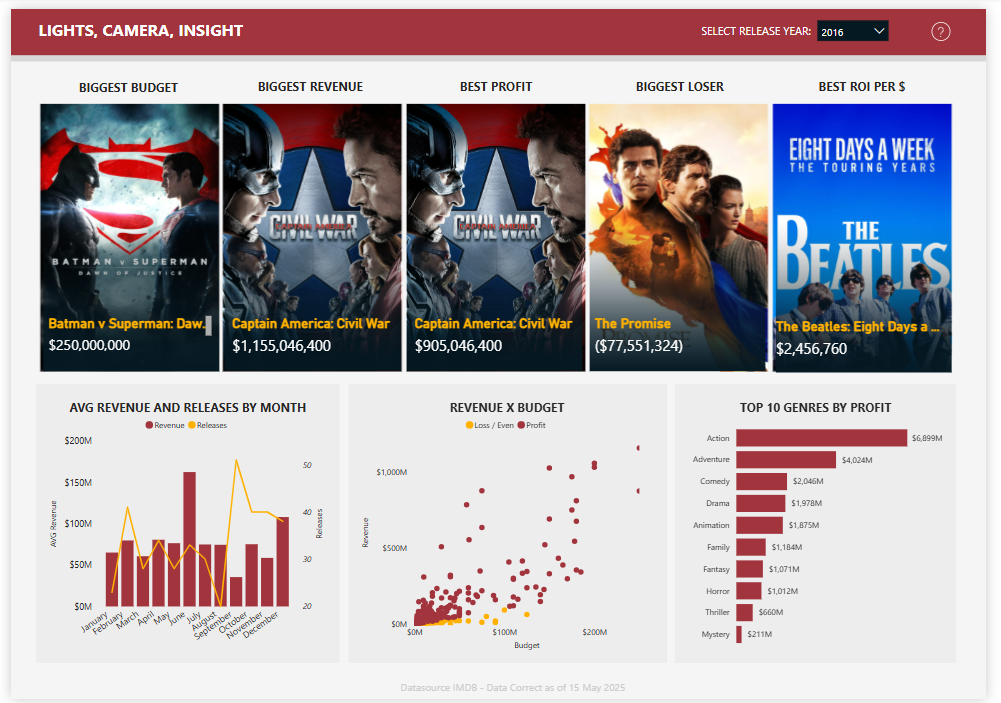Select the Loss / Even legend item
1001x703 pixels.
[x=469, y=425]
